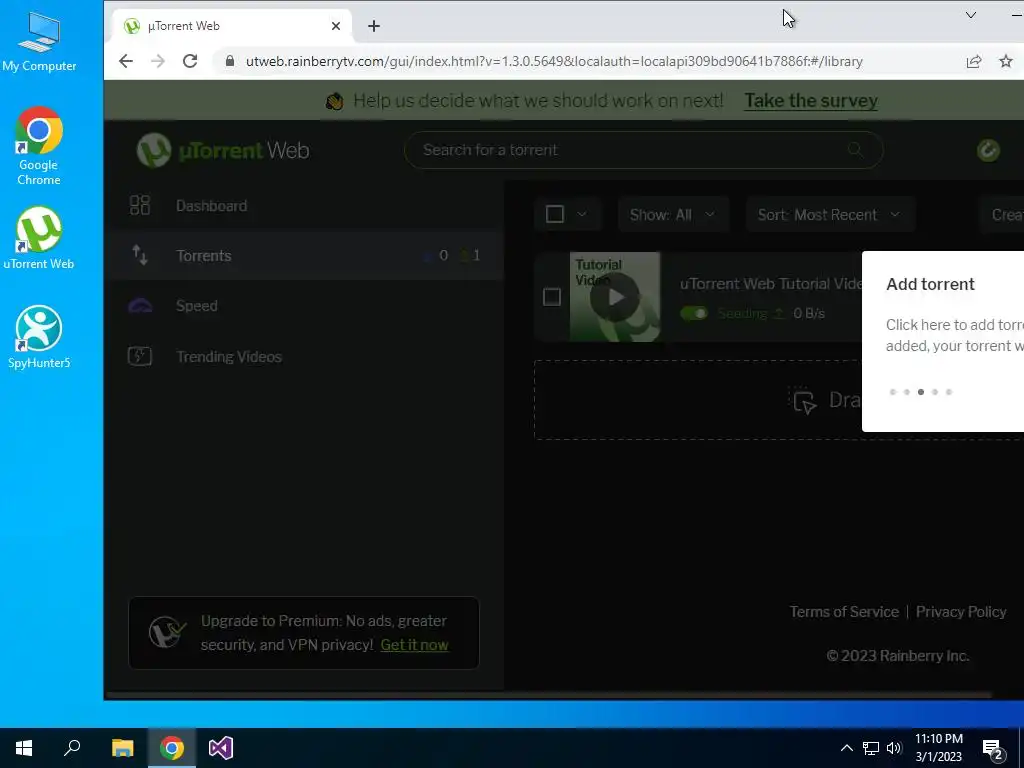Click the network icon in system tray

pyautogui.click(x=871, y=748)
